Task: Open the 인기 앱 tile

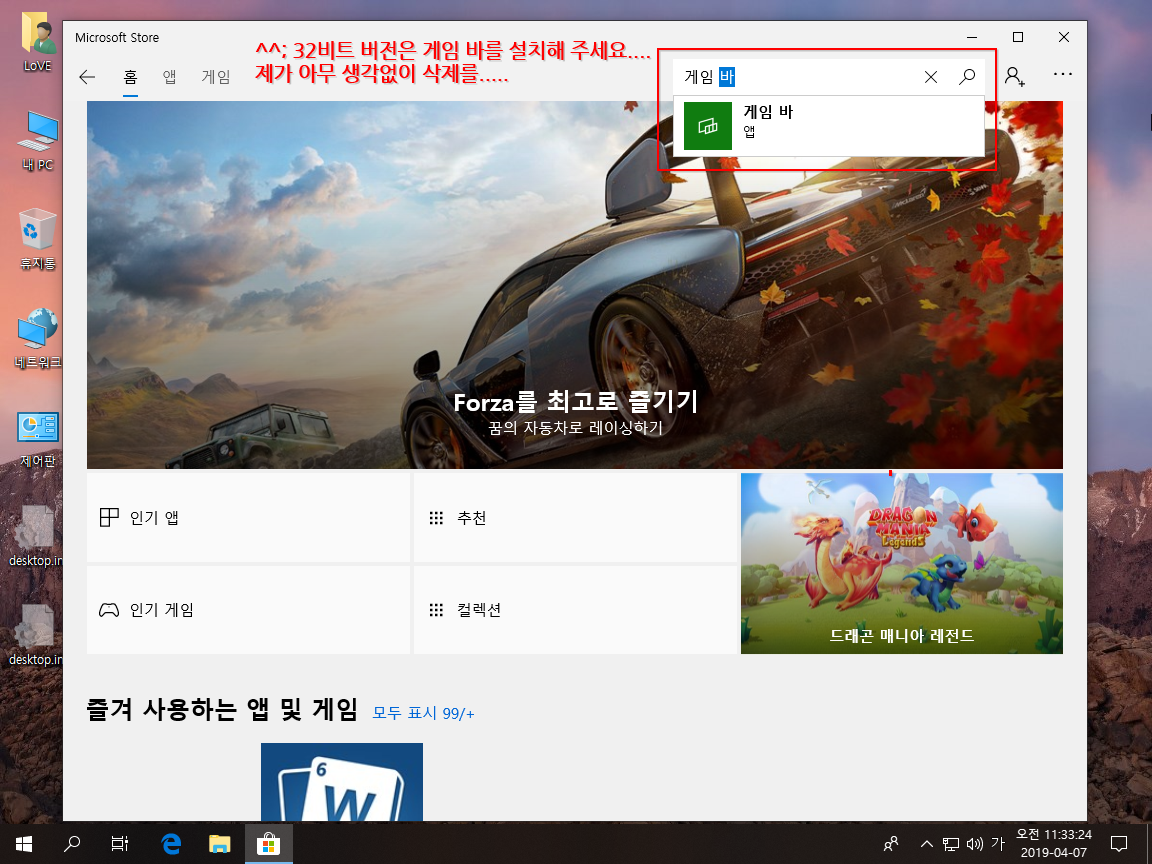Action: (x=248, y=517)
